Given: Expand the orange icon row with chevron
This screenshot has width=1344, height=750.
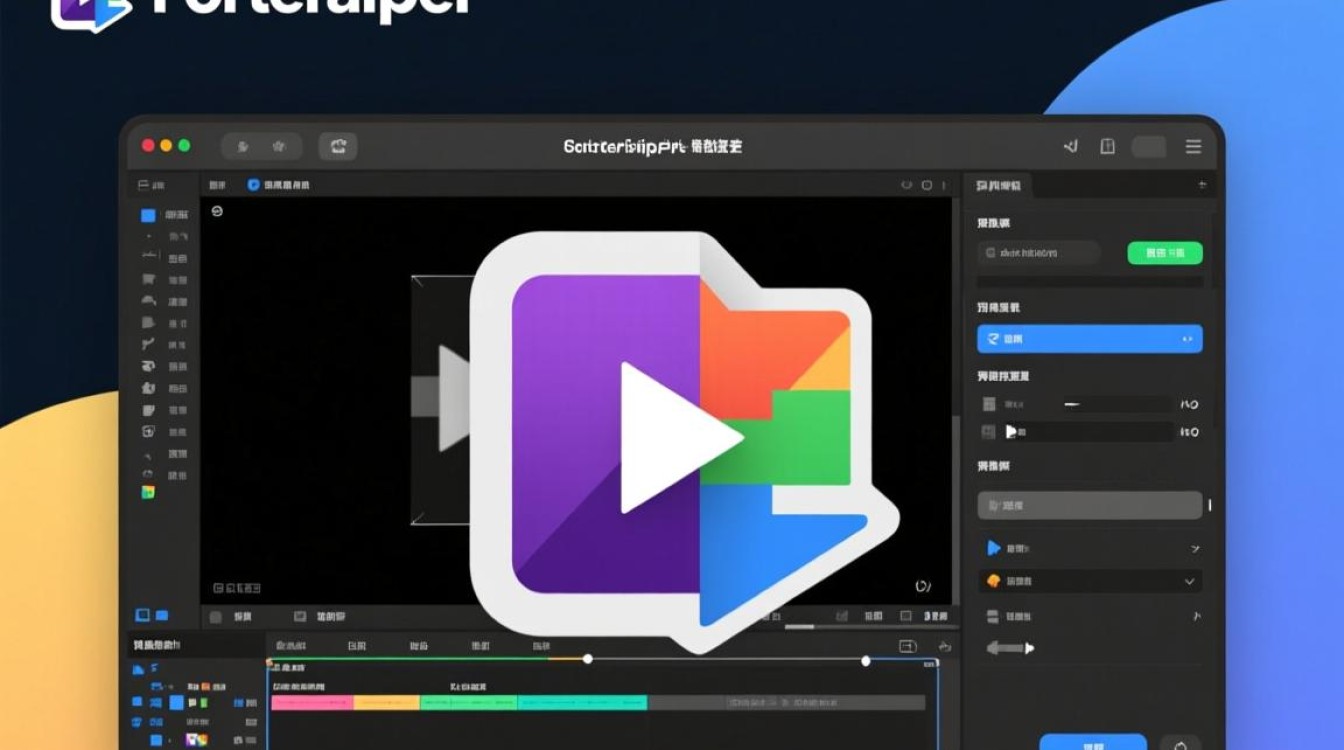Looking at the screenshot, I should click(1089, 581).
